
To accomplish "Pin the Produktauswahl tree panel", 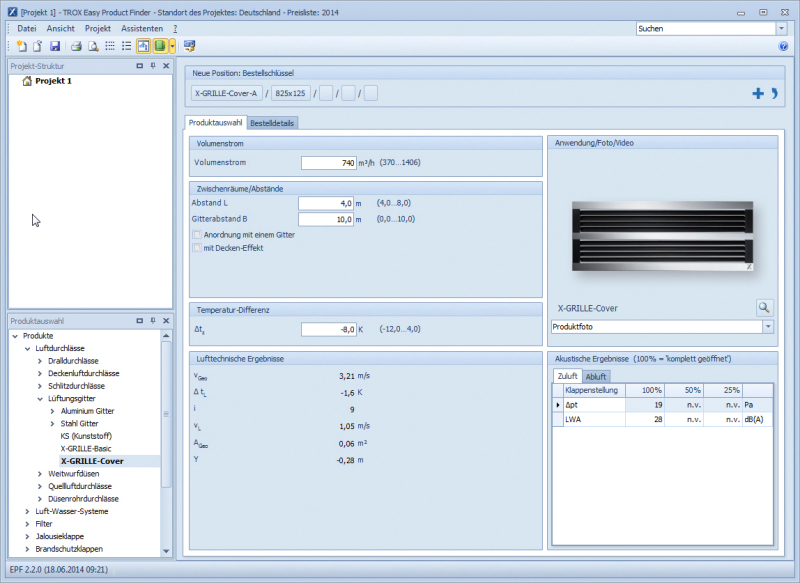I will [153, 321].
